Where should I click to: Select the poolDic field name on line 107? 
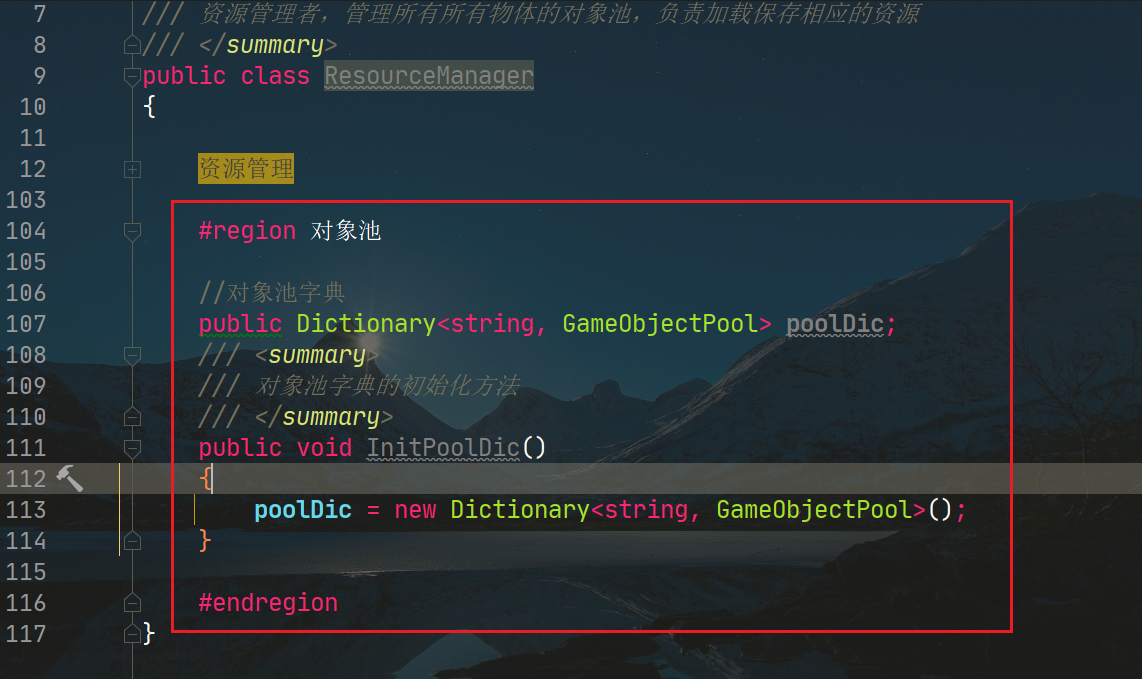pos(835,324)
